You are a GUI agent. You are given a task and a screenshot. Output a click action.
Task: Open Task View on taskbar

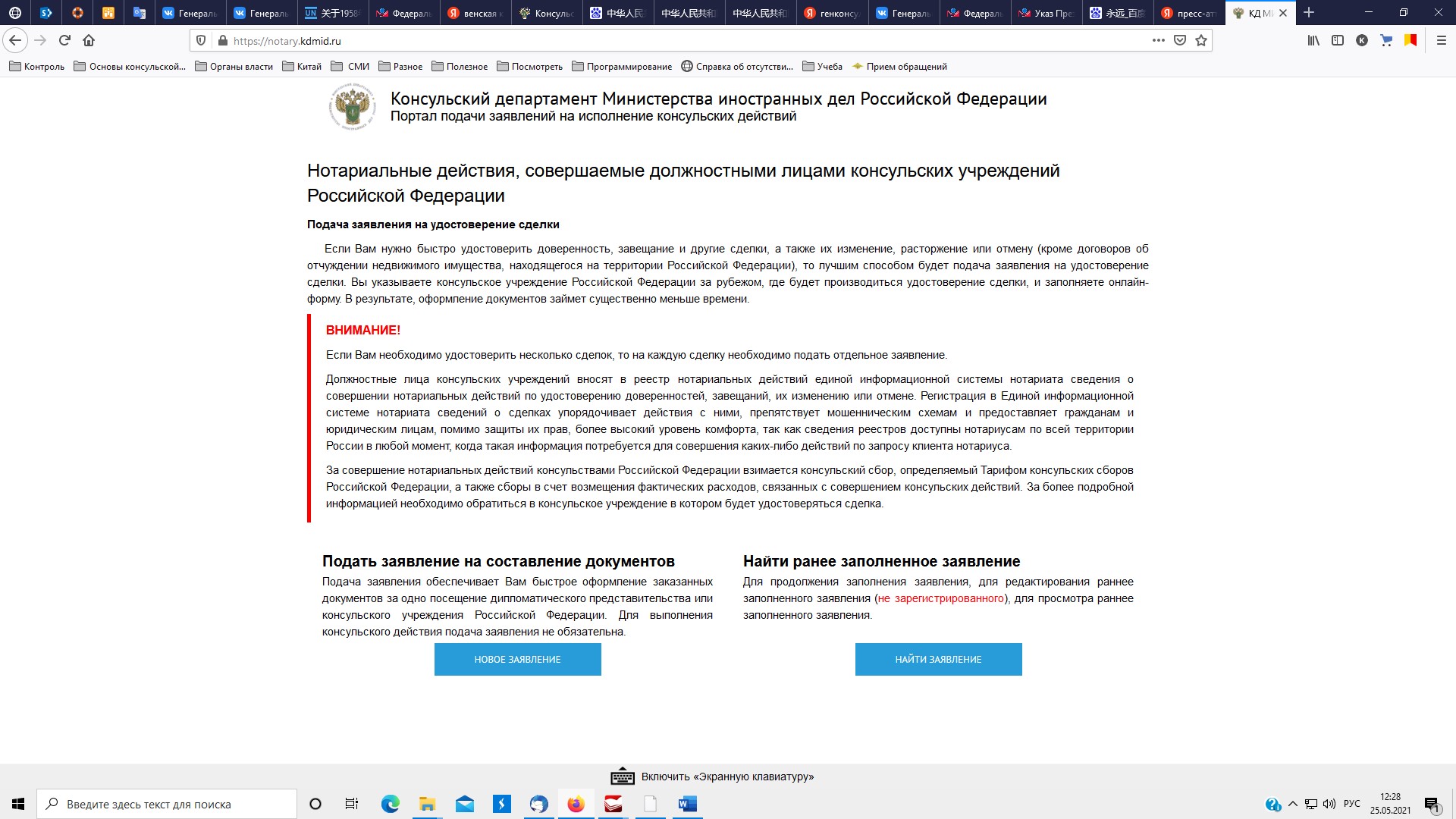[x=352, y=804]
